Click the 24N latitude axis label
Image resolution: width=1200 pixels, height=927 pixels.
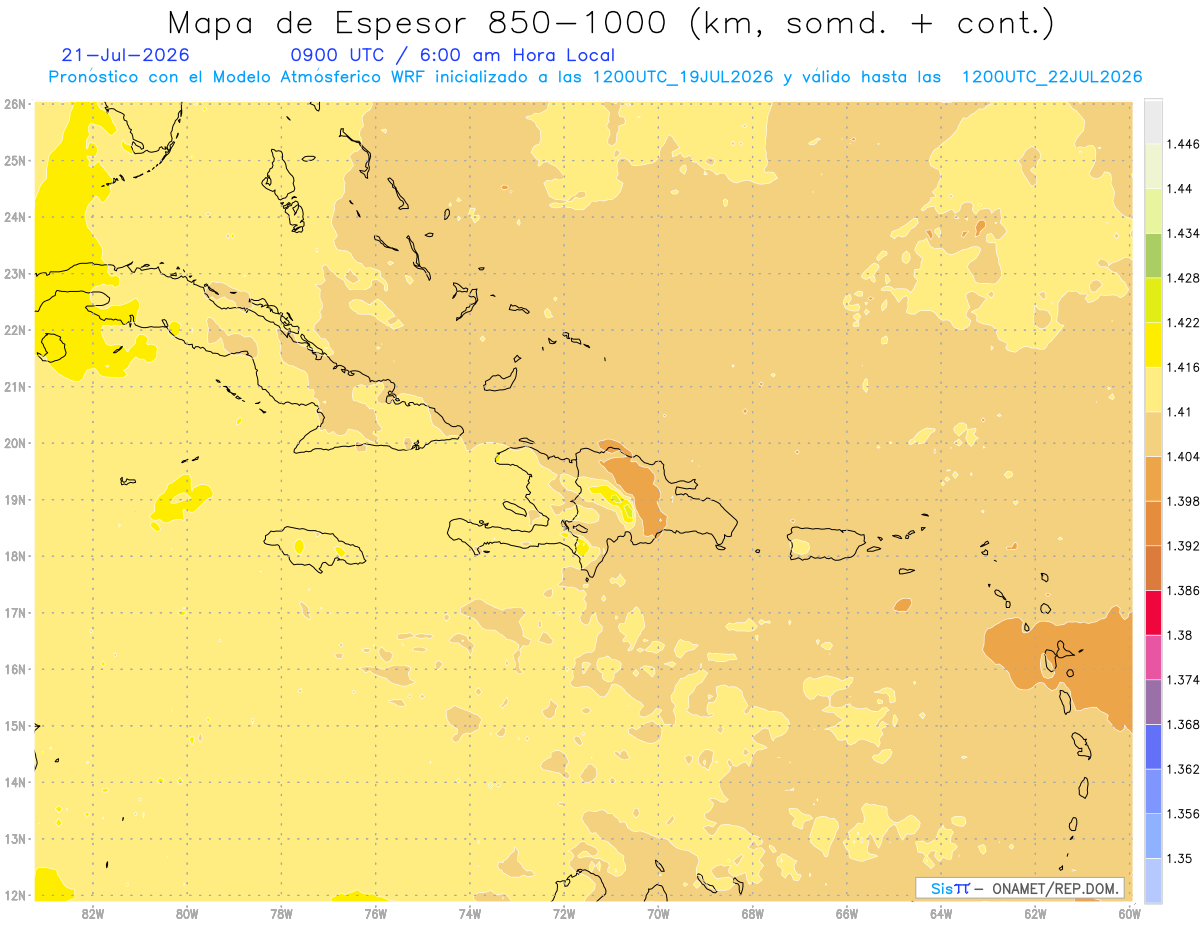(x=14, y=216)
